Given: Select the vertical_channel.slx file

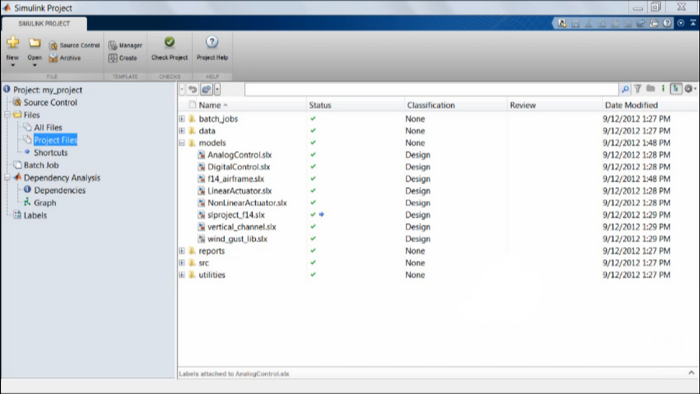Looking at the screenshot, I should tap(242, 227).
